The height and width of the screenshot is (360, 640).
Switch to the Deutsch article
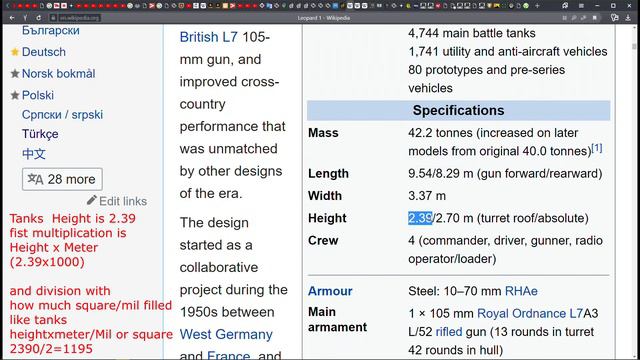[44, 52]
